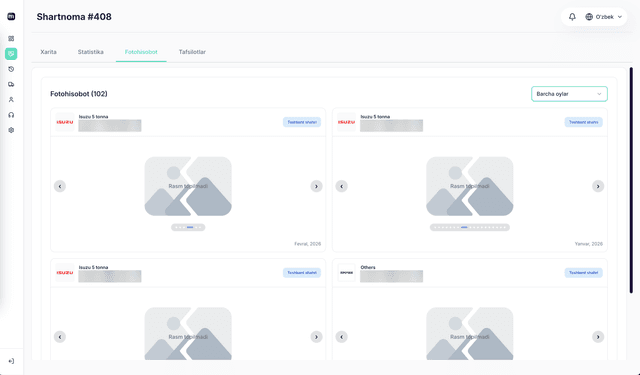The width and height of the screenshot is (640, 375).
Task: Click the Yanvar, 2026 date label
Action: pyautogui.click(x=589, y=244)
